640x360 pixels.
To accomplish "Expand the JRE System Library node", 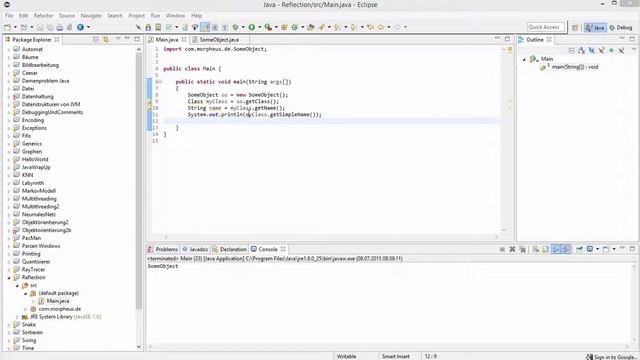I will (17, 317).
